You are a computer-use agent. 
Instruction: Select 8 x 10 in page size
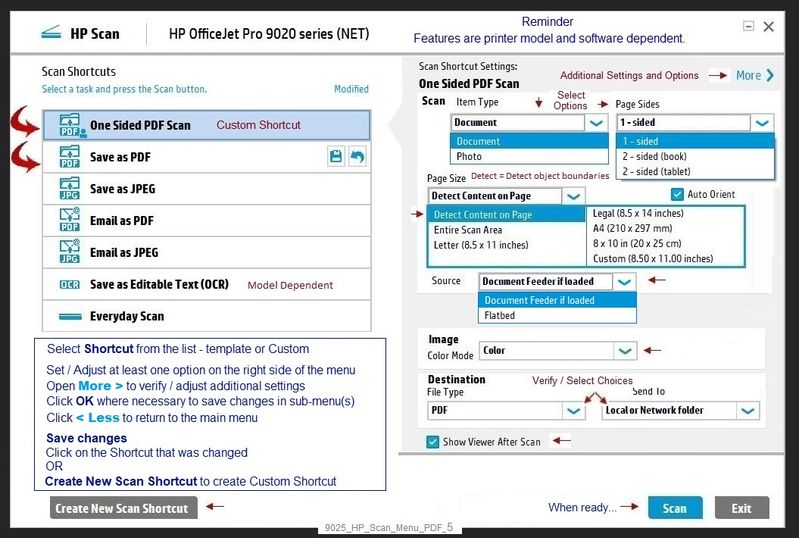(x=665, y=244)
